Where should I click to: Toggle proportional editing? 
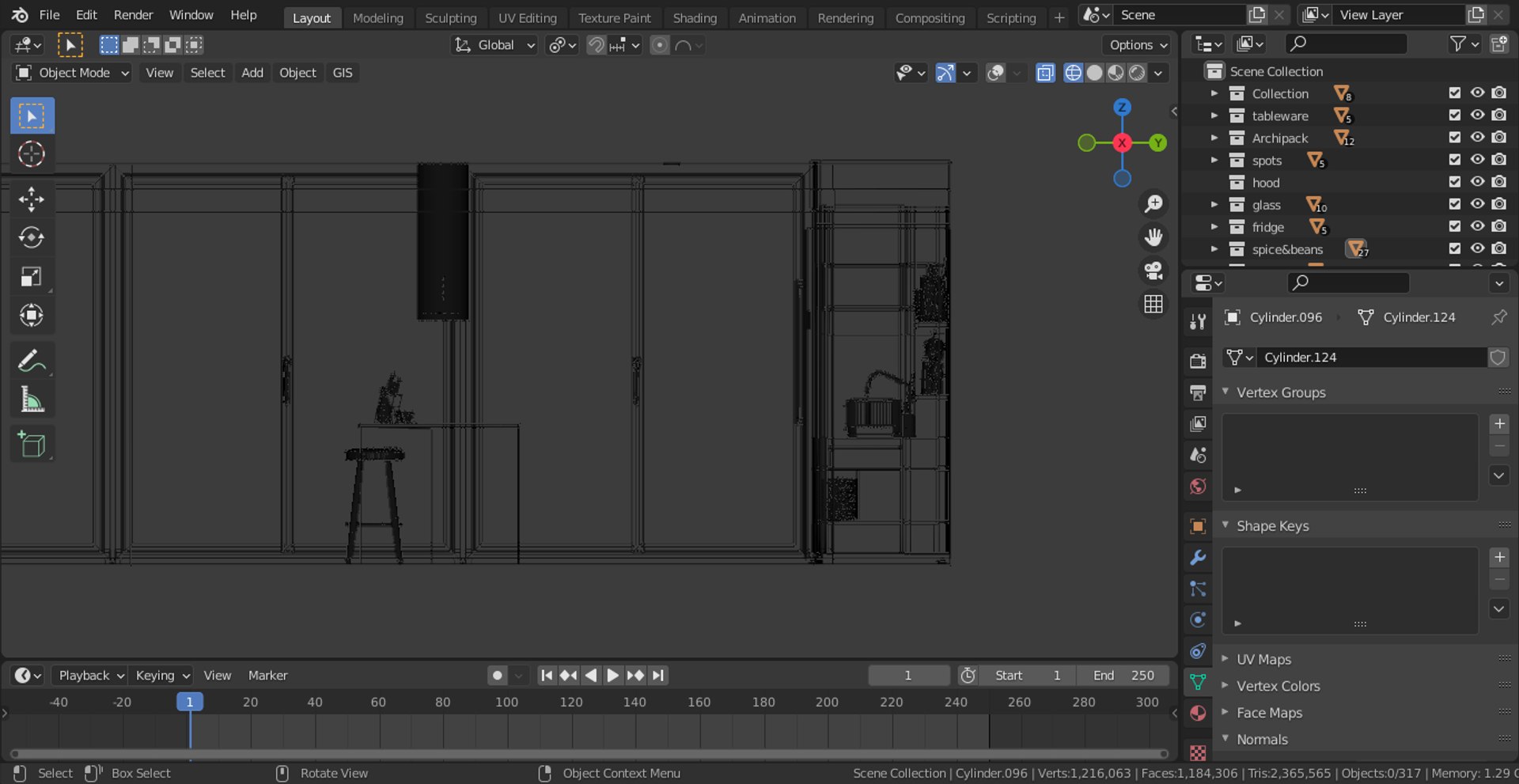[660, 45]
